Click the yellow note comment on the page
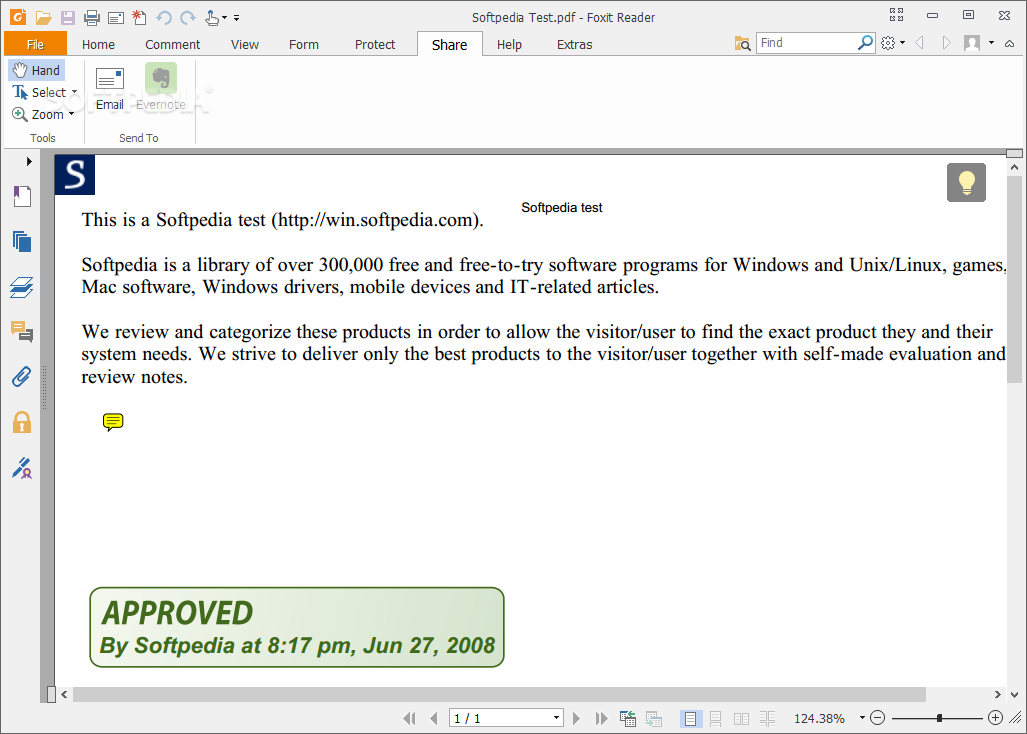Image resolution: width=1027 pixels, height=734 pixels. coord(113,422)
